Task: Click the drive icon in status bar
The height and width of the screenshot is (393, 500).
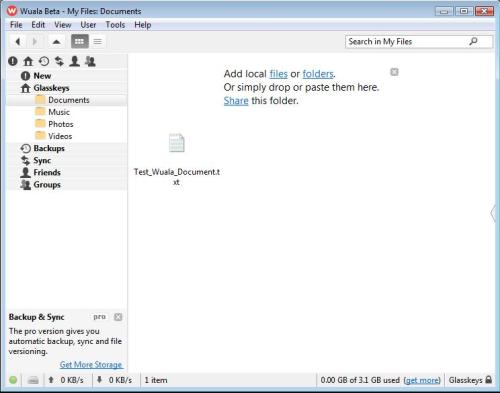Action: tap(33, 380)
